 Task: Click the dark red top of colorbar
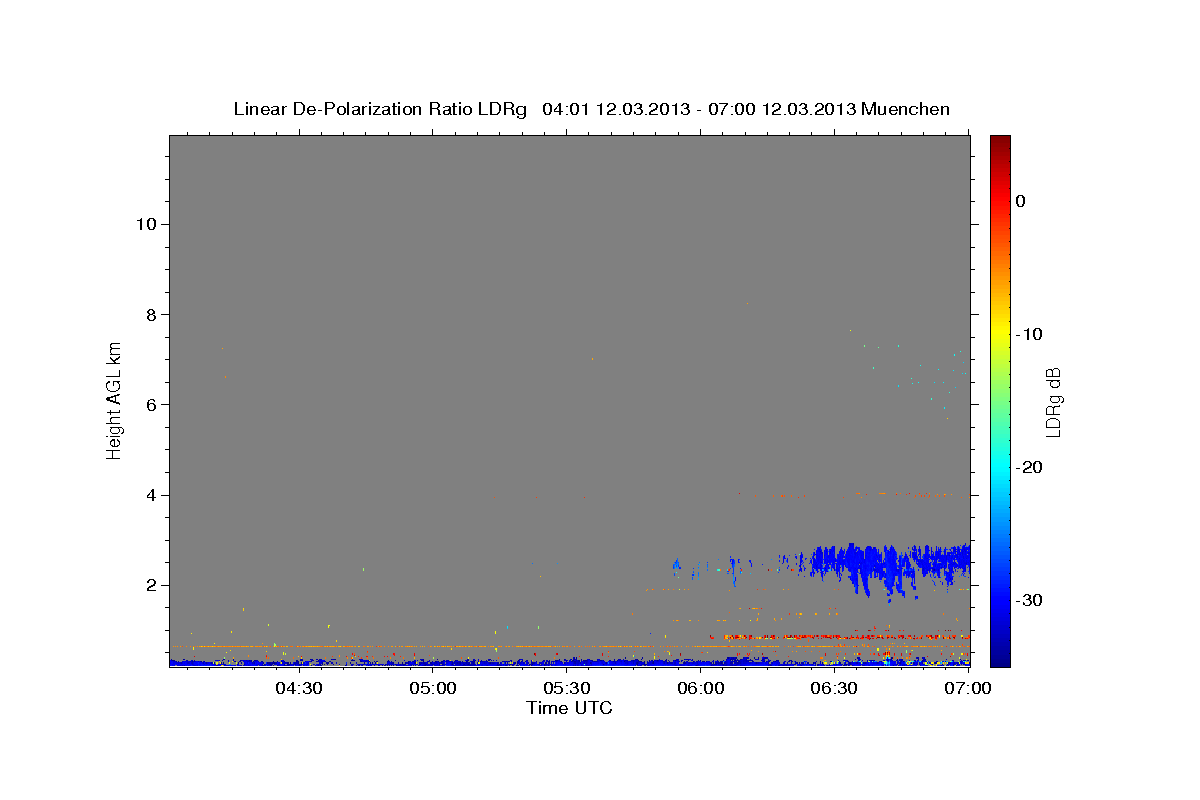(x=1000, y=142)
